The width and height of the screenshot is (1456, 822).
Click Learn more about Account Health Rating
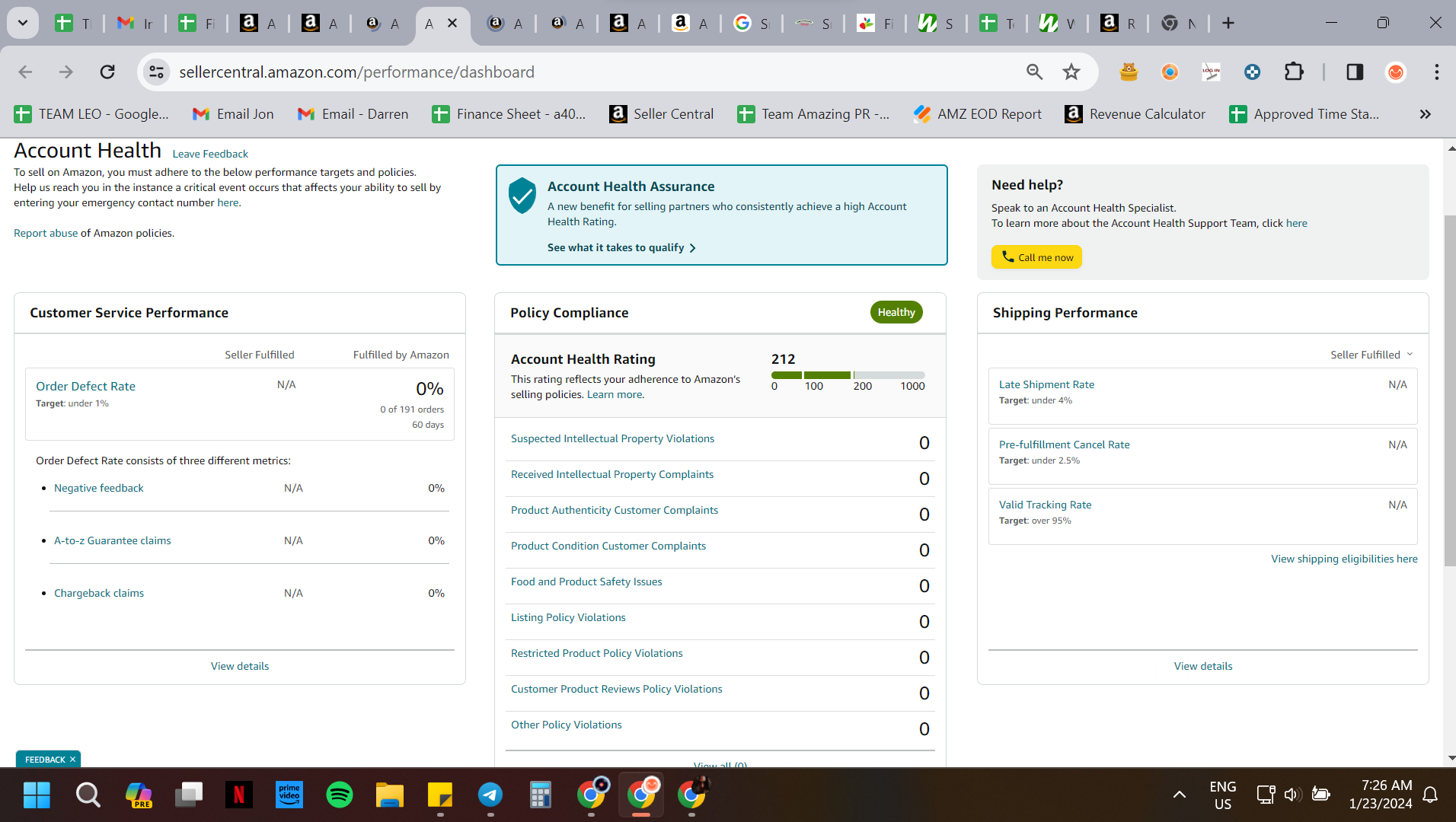click(x=615, y=394)
